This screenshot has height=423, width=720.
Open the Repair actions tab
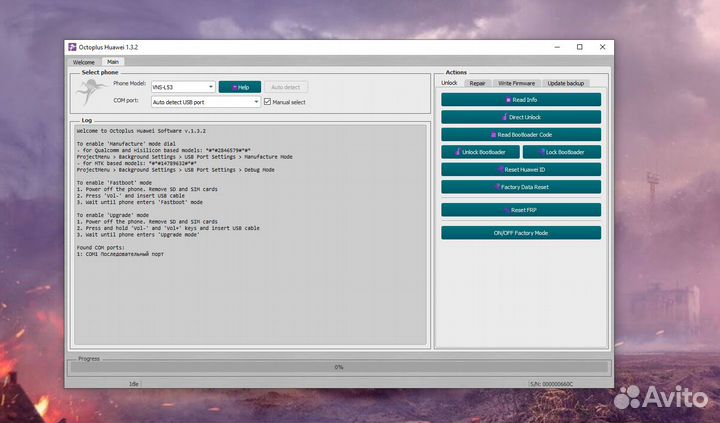478,83
